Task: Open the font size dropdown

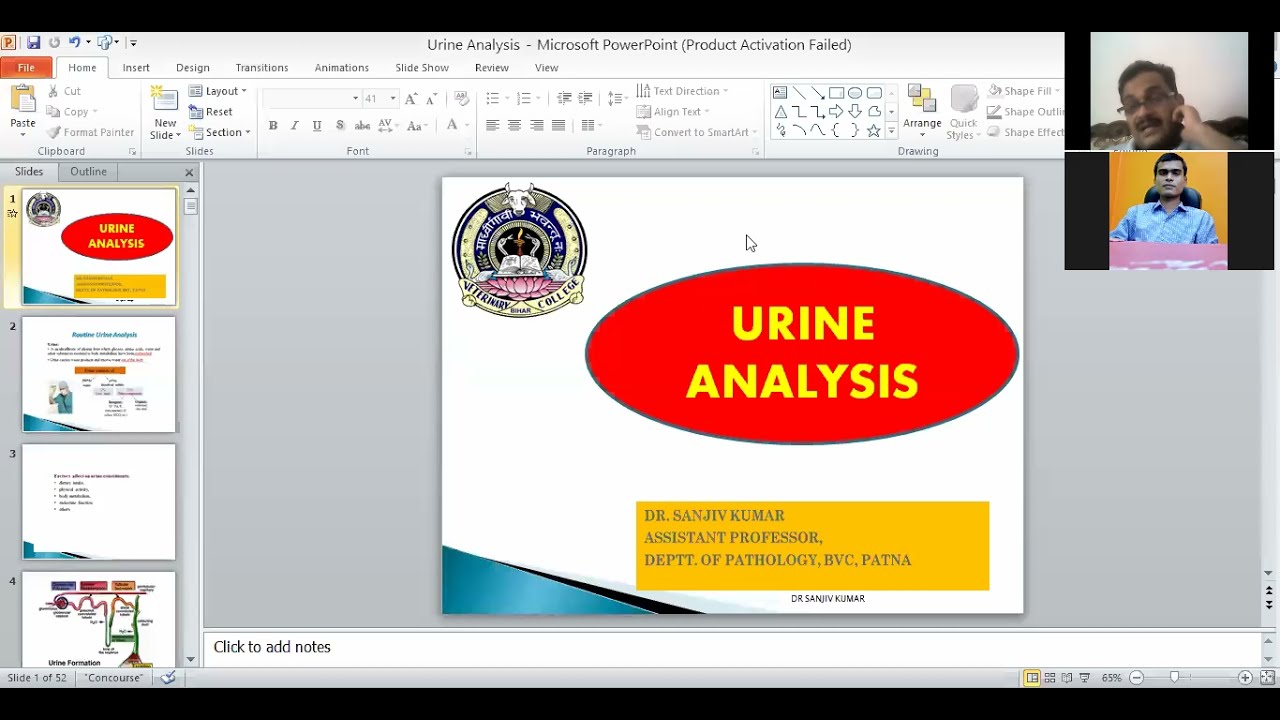Action: 393,98
